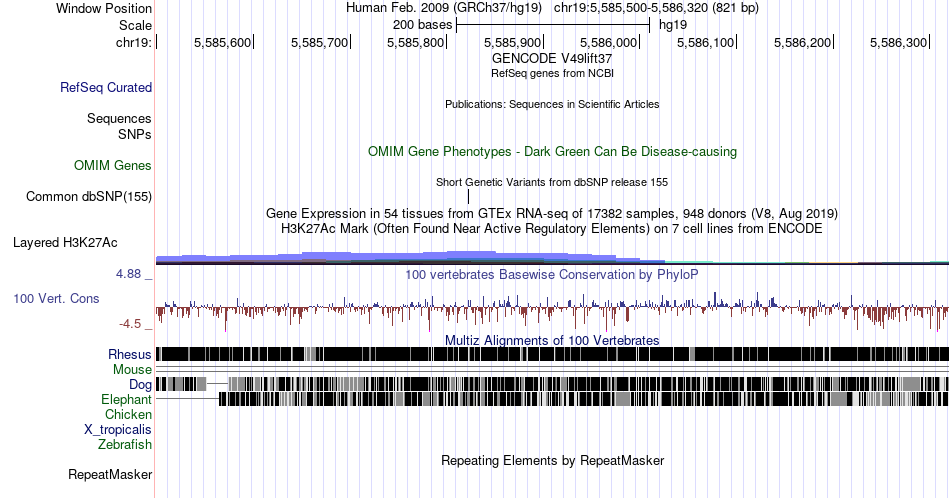Click the GENCODE V49lift37 track title
This screenshot has width=950, height=498.
click(x=552, y=59)
